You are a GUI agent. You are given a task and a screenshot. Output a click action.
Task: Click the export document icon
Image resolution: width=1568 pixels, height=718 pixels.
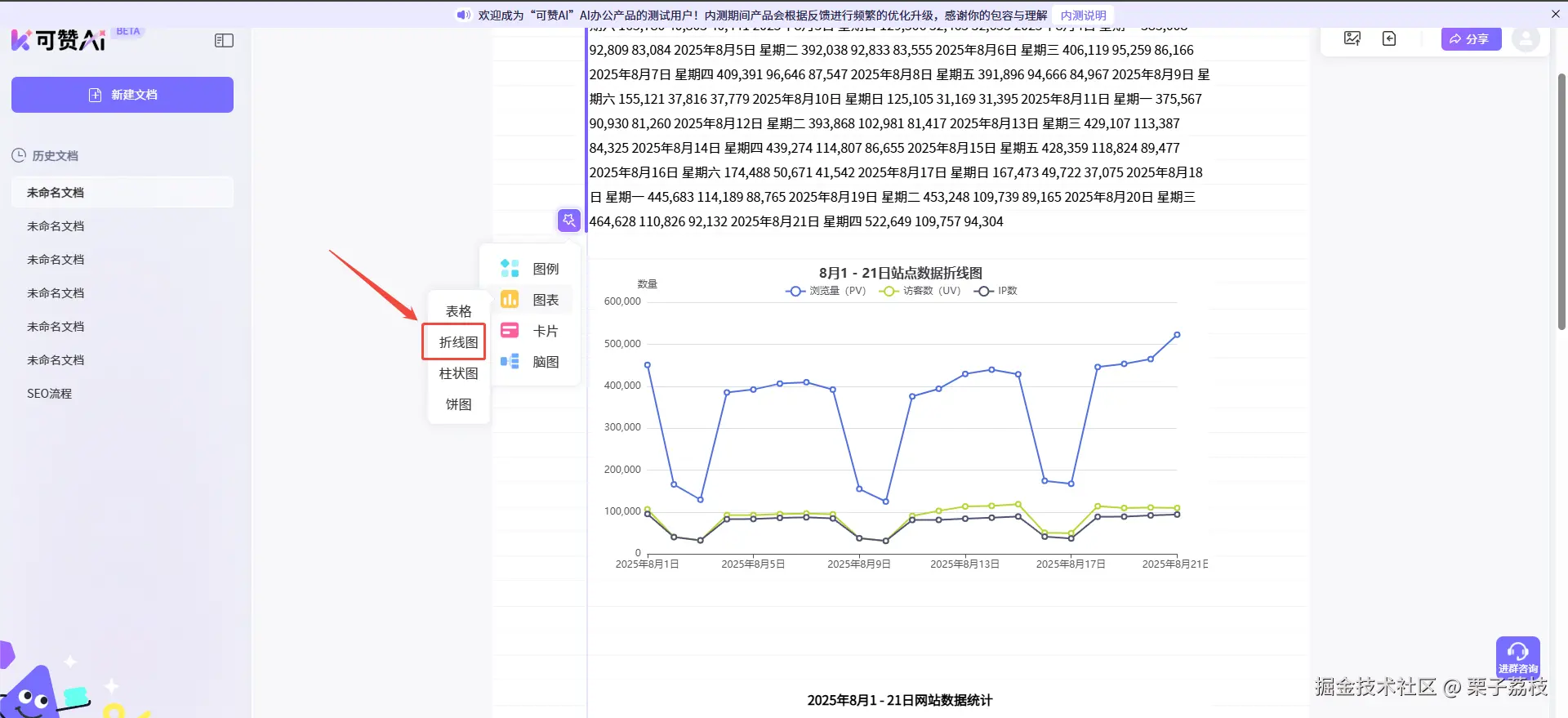[x=1389, y=38]
